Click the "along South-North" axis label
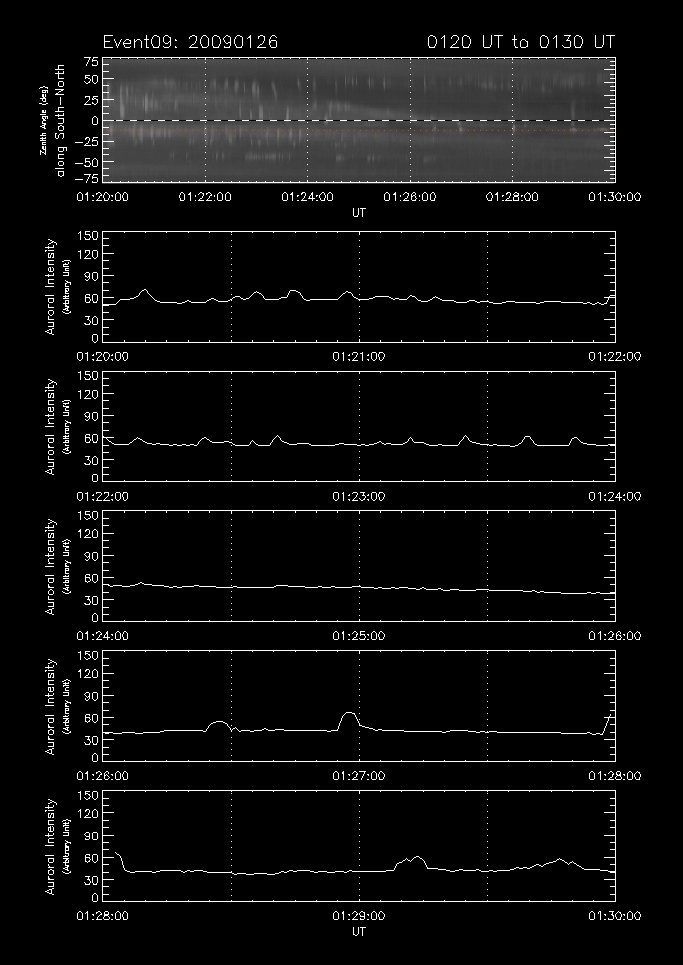683x965 pixels. (60, 120)
